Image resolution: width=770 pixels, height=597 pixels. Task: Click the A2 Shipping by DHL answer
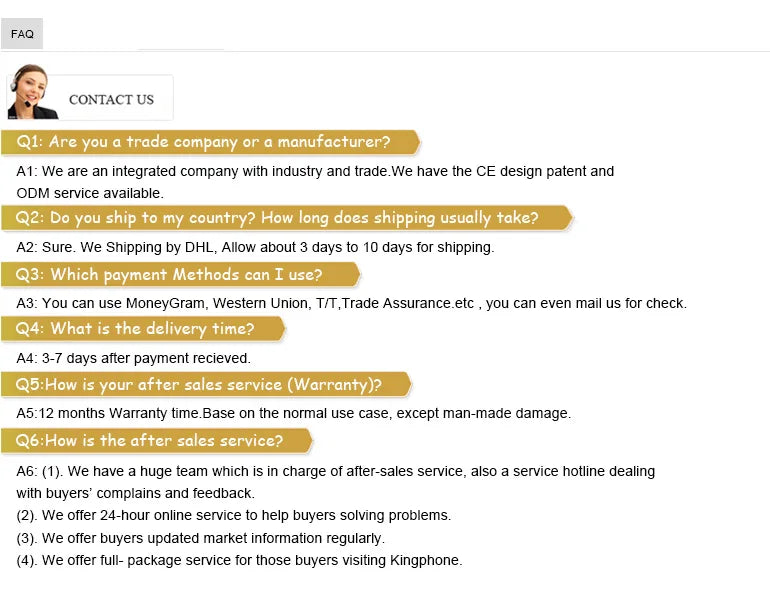255,247
